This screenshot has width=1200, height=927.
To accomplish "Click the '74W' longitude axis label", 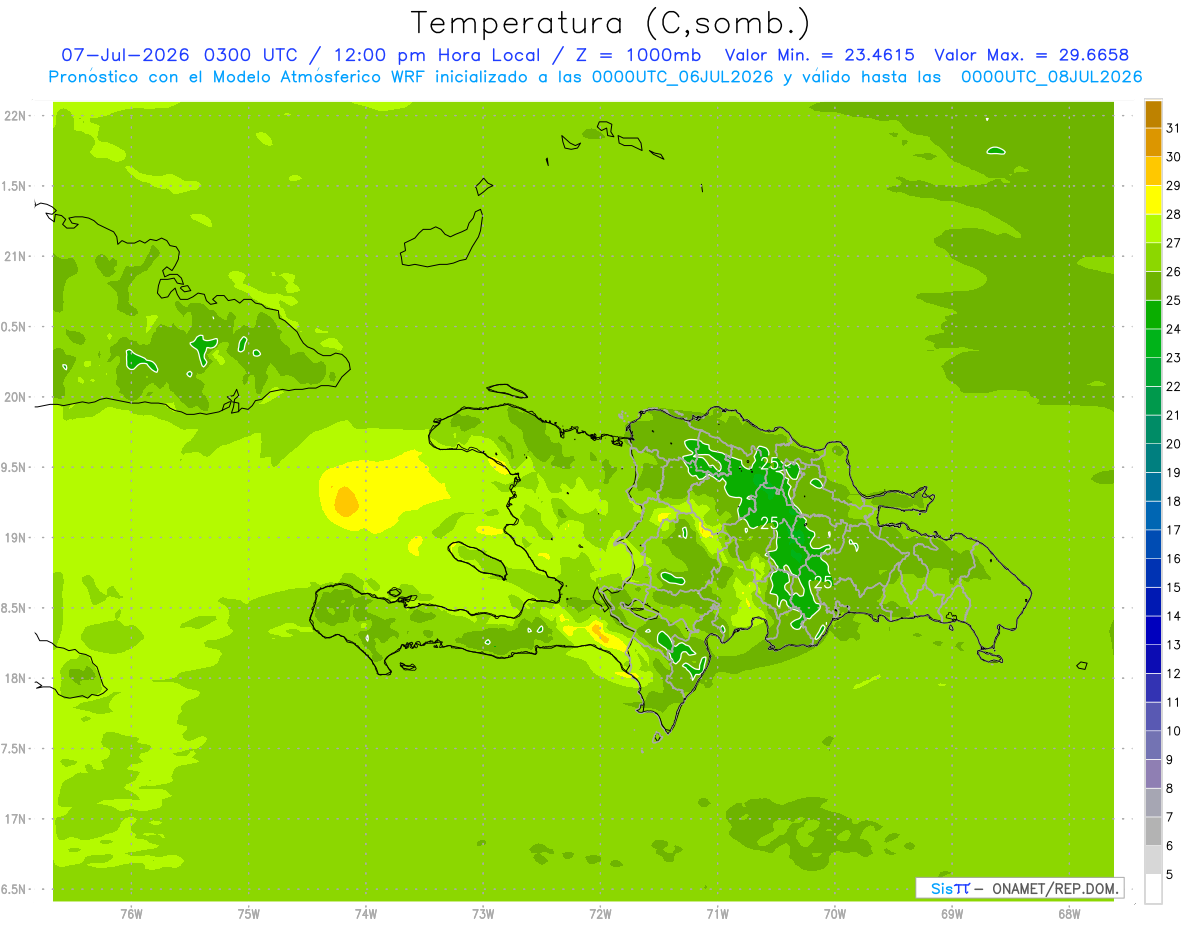I will coord(366,914).
